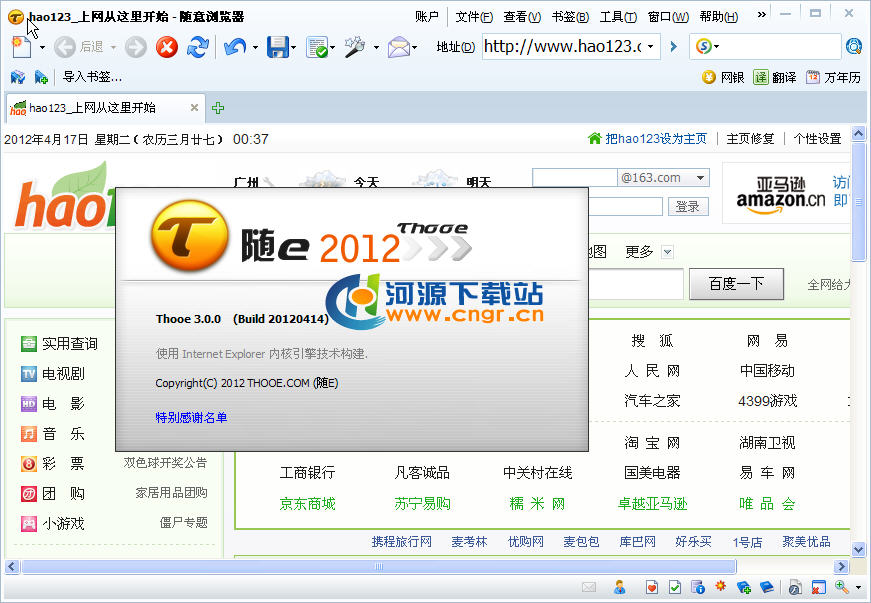This screenshot has height=603, width=871.
Task: Click the undo closed tab arrow icon
Action: [x=235, y=47]
